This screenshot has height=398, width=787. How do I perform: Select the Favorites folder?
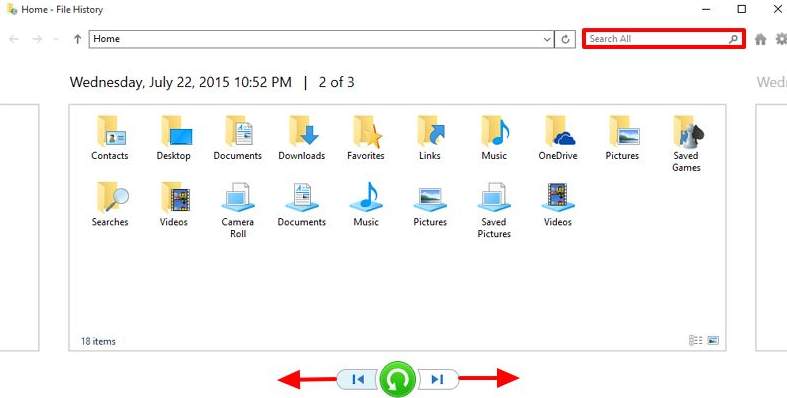366,138
